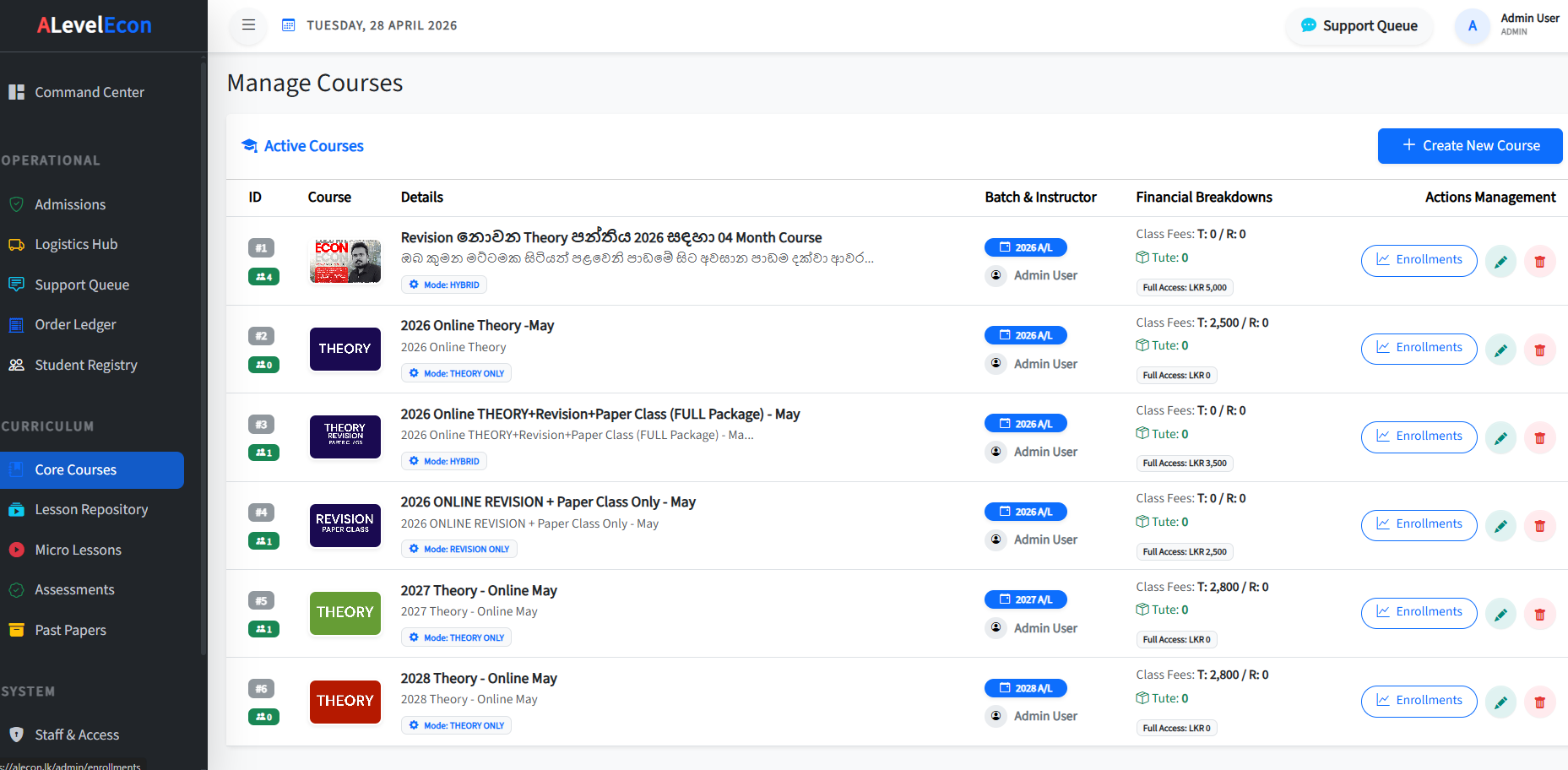Image resolution: width=1568 pixels, height=770 pixels.
Task: Click the green THEORY thumbnail for 2027 course
Action: [345, 613]
